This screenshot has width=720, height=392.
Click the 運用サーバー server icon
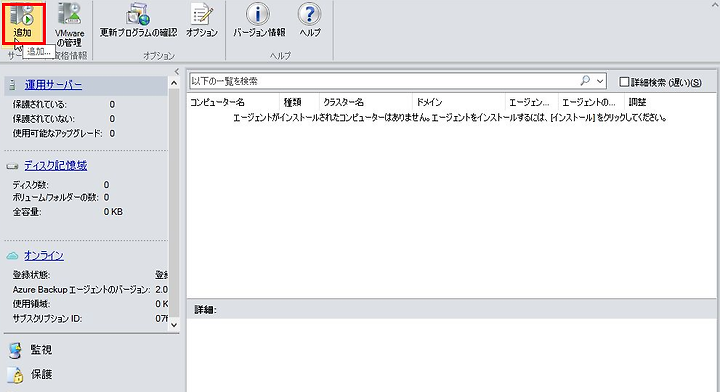(12, 85)
